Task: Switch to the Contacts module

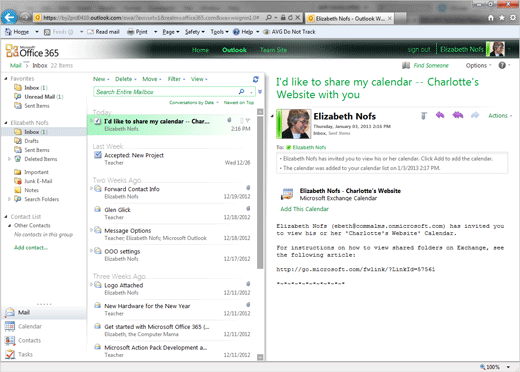Action: click(x=29, y=340)
